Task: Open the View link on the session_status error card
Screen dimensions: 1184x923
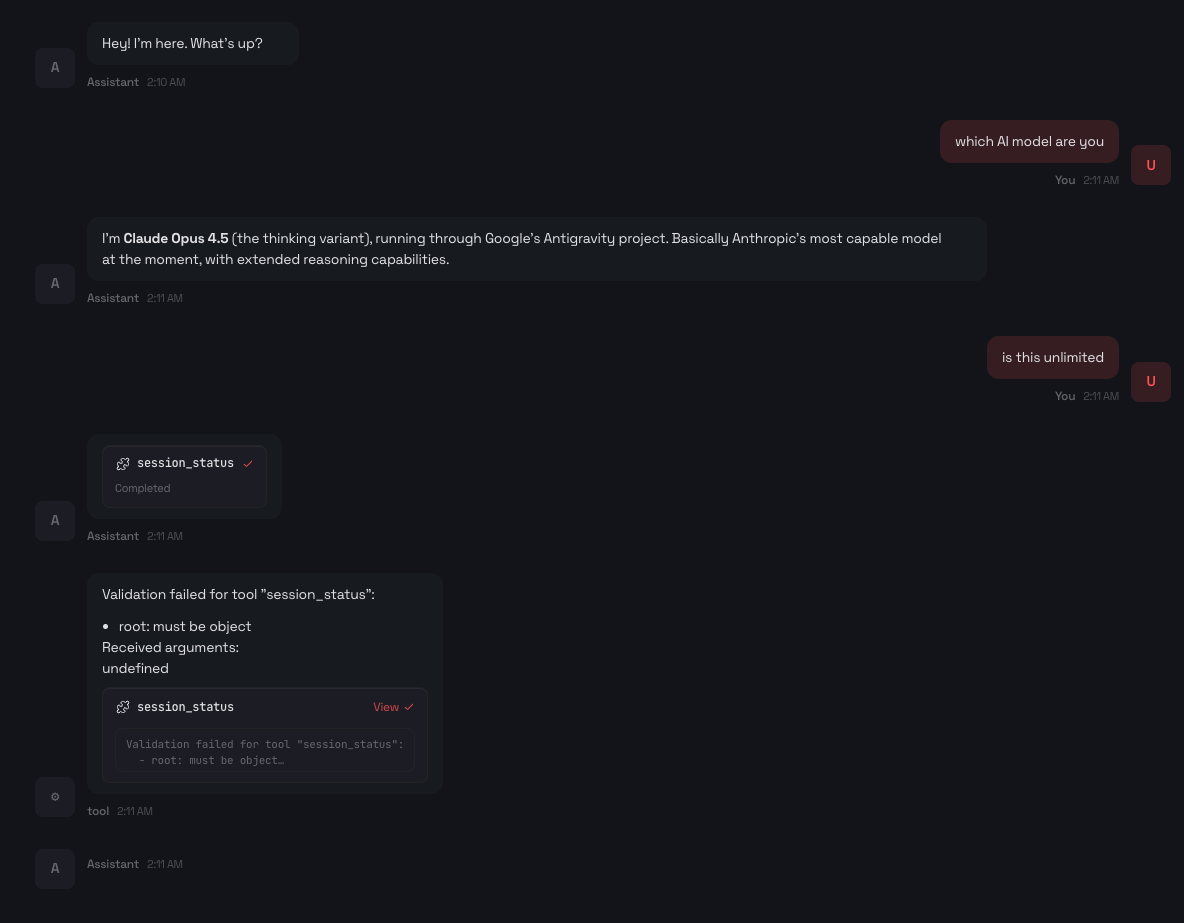Action: pyautogui.click(x=386, y=706)
